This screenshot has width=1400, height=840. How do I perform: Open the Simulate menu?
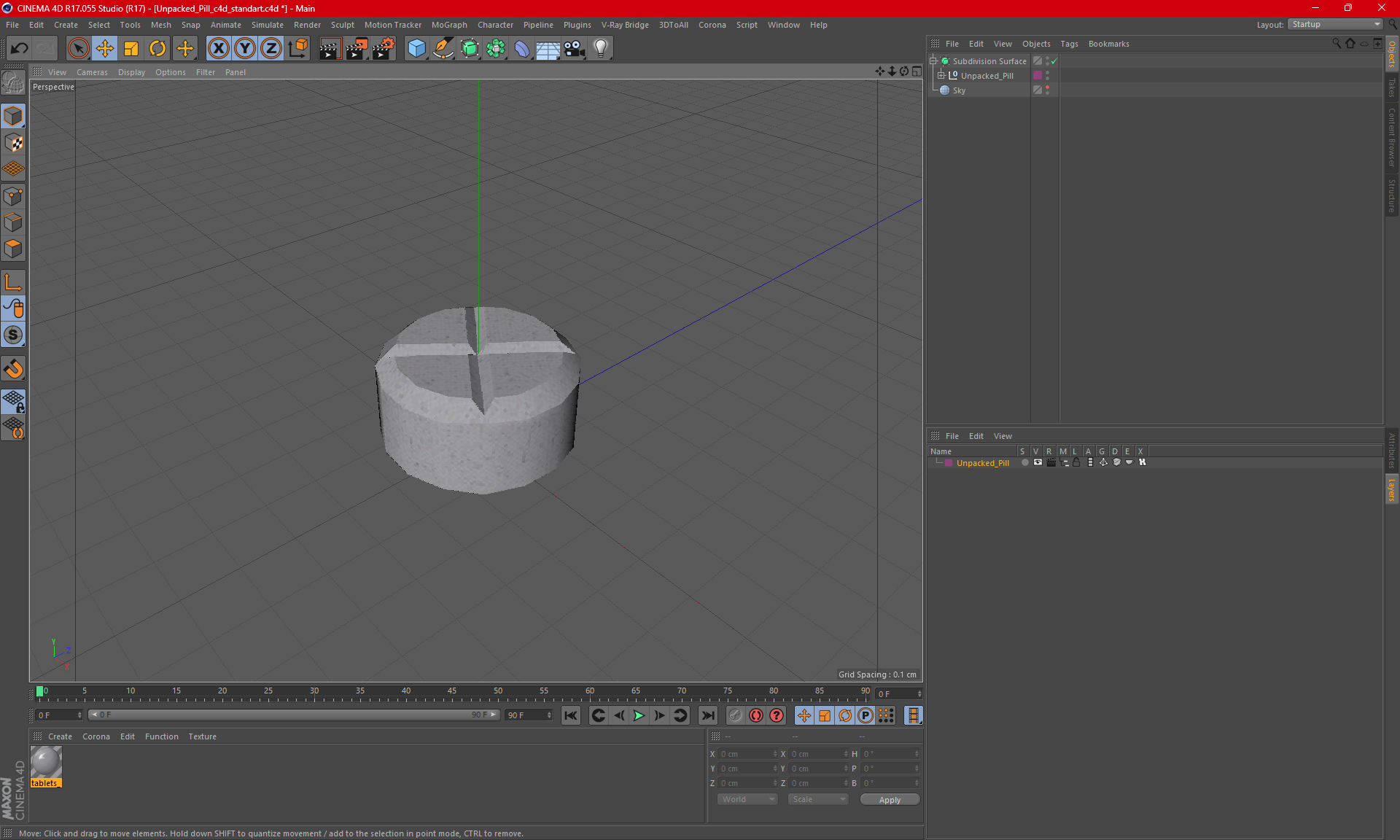pyautogui.click(x=267, y=25)
